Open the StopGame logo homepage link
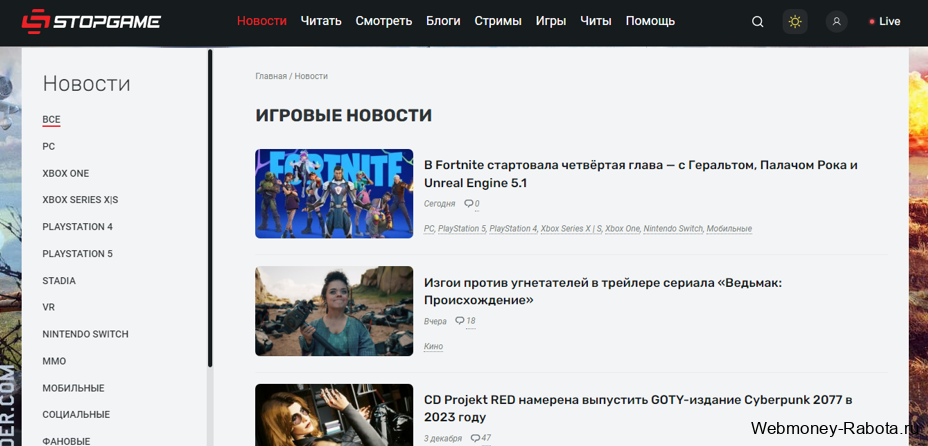The height and width of the screenshot is (446, 928). point(91,22)
